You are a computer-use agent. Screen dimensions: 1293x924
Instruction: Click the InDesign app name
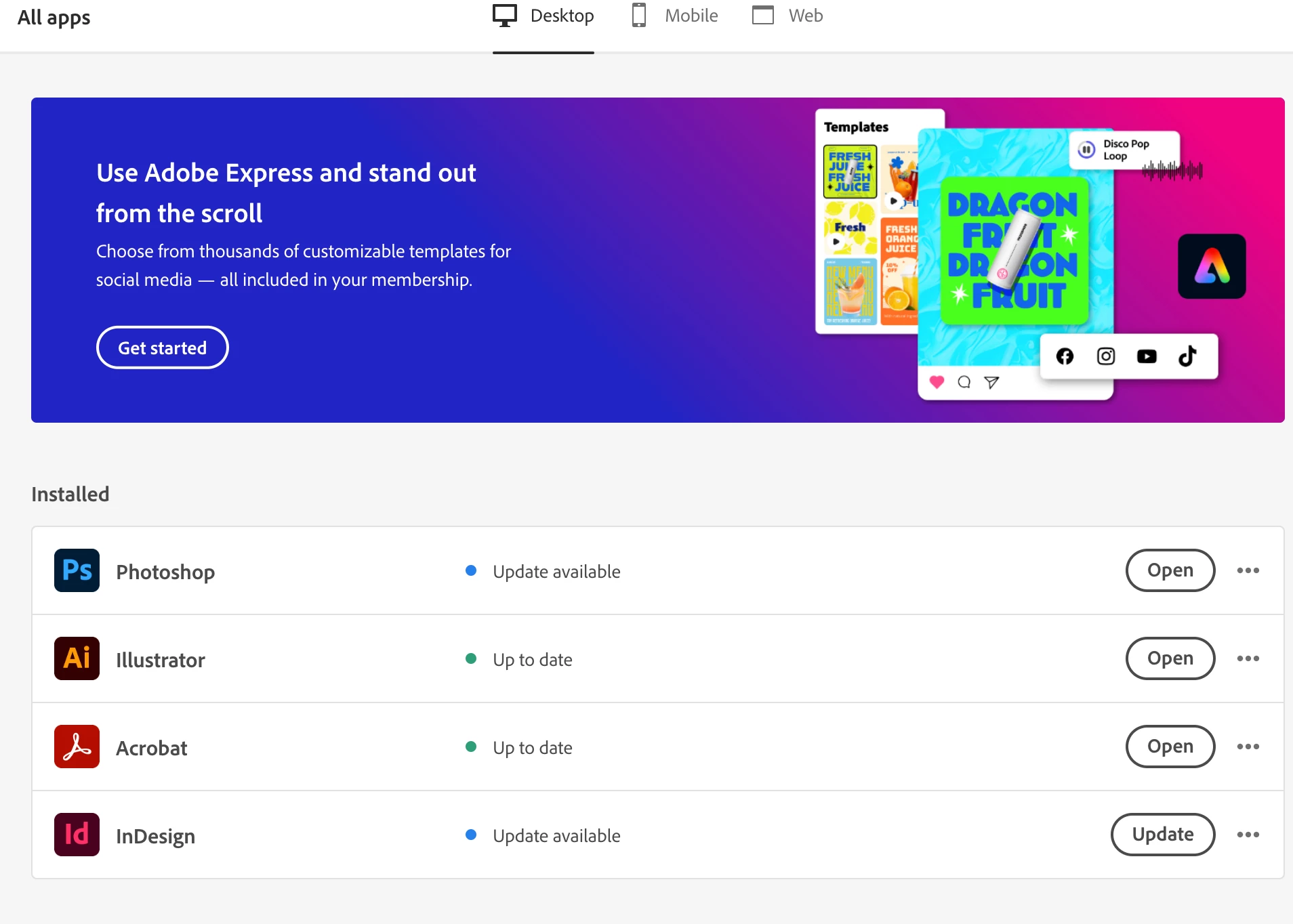pos(156,836)
